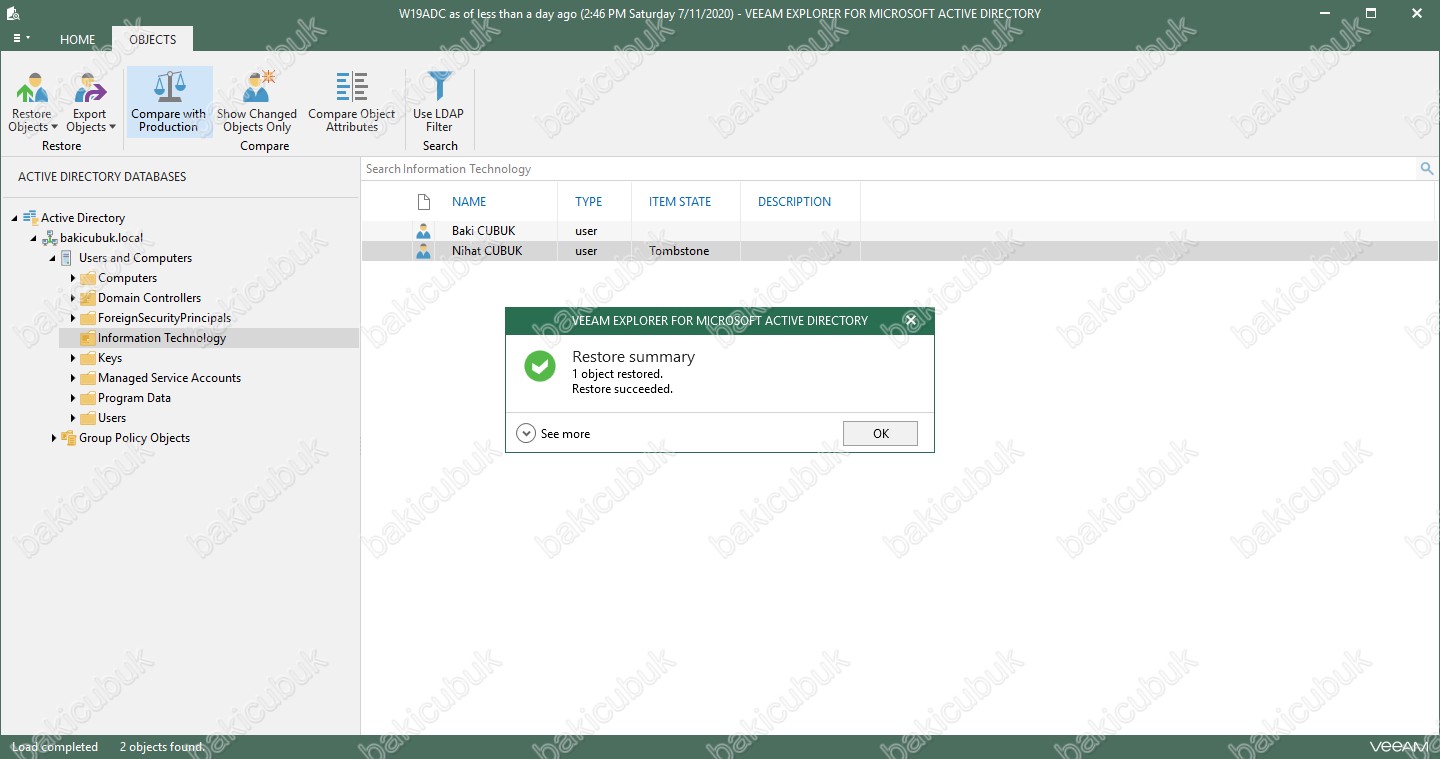Expand the Group Policy Objects node

click(x=54, y=438)
